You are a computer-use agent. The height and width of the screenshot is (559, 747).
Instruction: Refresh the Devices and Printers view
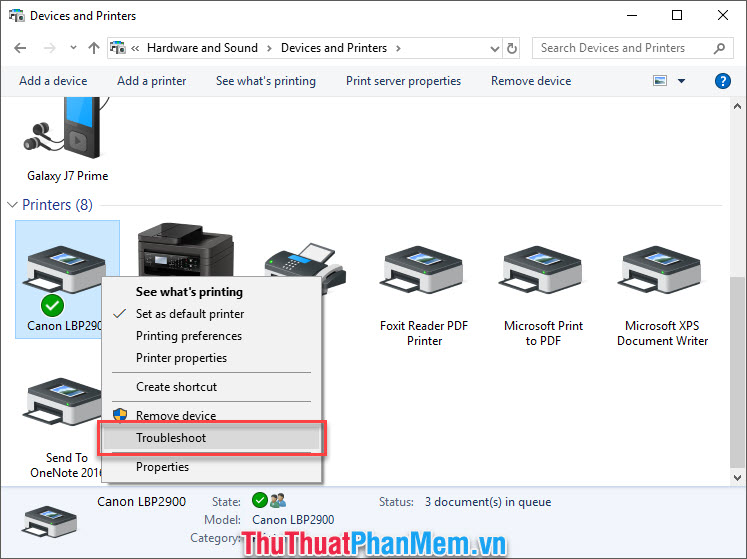point(511,48)
